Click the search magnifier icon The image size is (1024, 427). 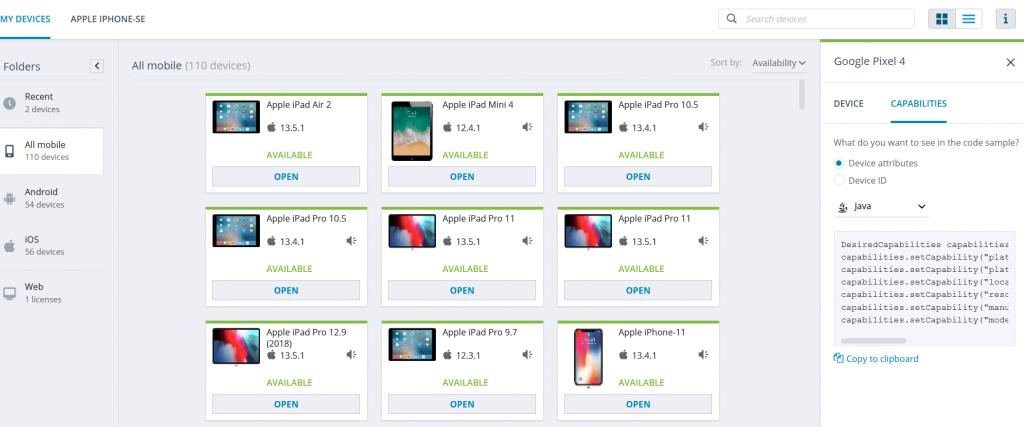pos(732,19)
